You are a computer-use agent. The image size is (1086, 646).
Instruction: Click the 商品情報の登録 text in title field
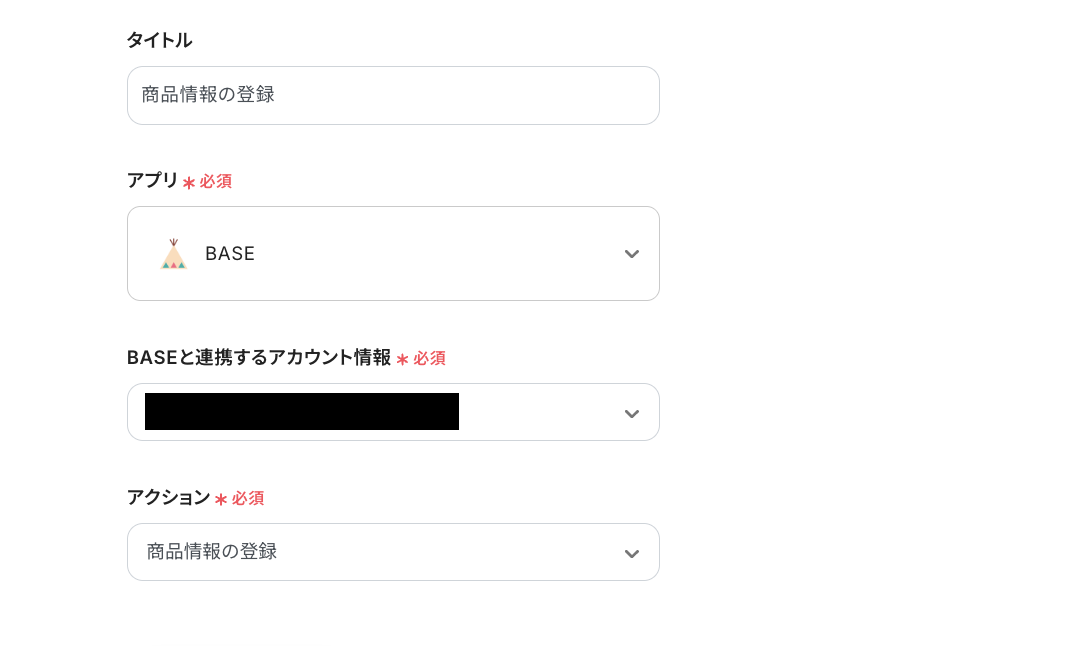(208, 95)
